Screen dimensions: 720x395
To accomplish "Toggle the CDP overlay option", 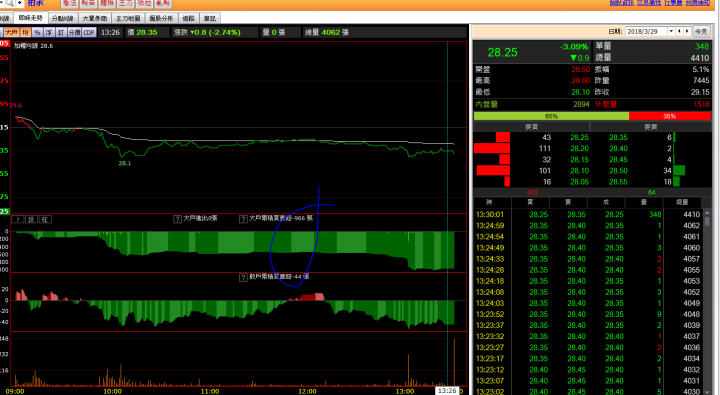I will click(89, 32).
